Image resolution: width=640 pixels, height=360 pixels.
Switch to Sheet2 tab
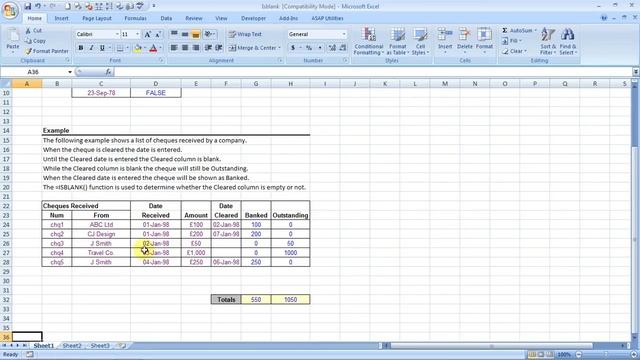click(72, 346)
